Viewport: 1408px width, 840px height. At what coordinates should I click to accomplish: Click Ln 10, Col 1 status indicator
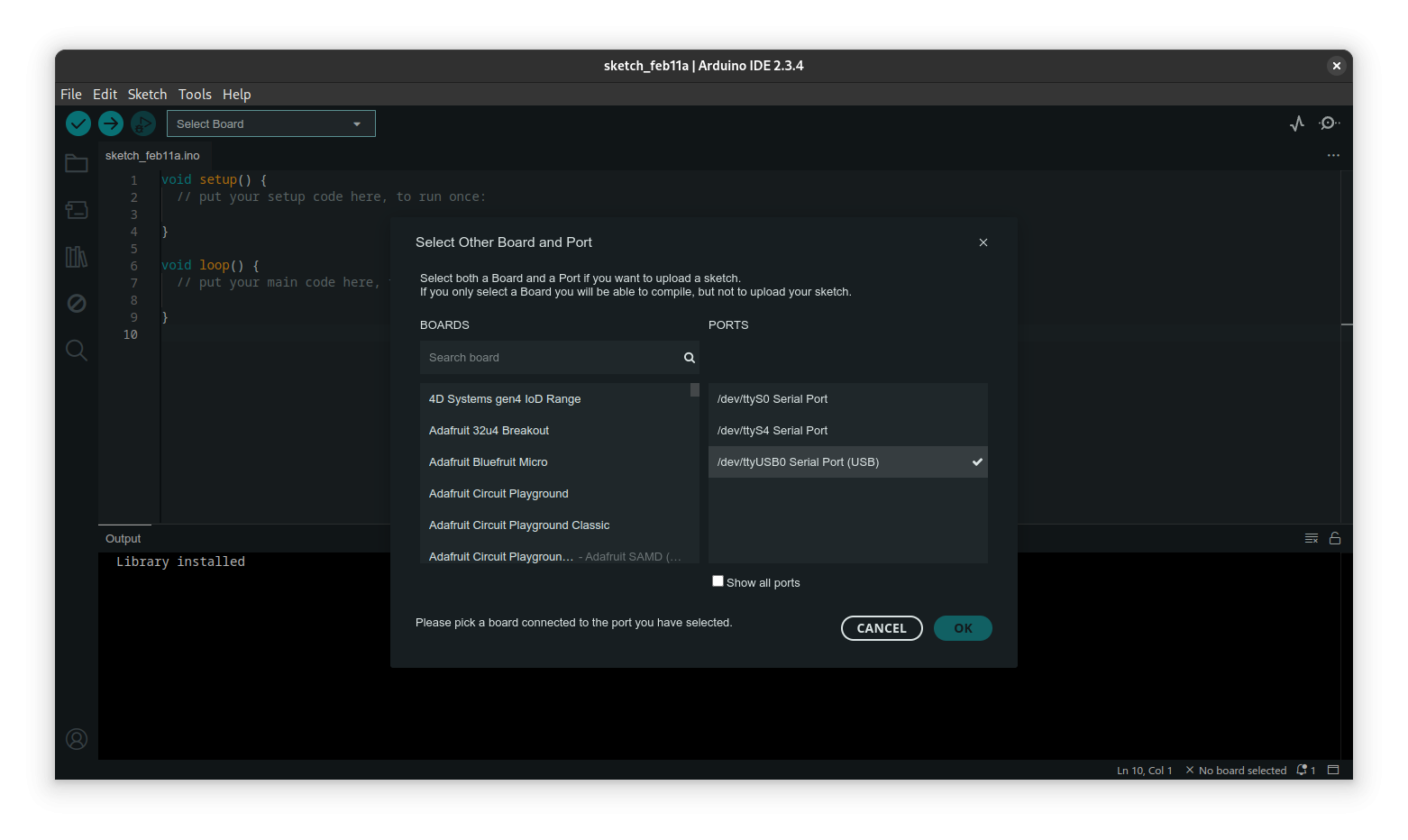(x=1145, y=770)
